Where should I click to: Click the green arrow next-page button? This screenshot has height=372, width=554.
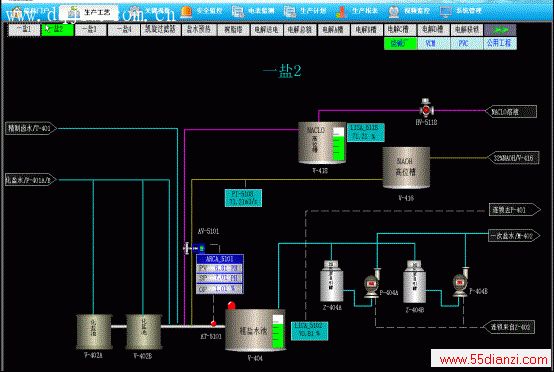pyautogui.click(x=500, y=30)
